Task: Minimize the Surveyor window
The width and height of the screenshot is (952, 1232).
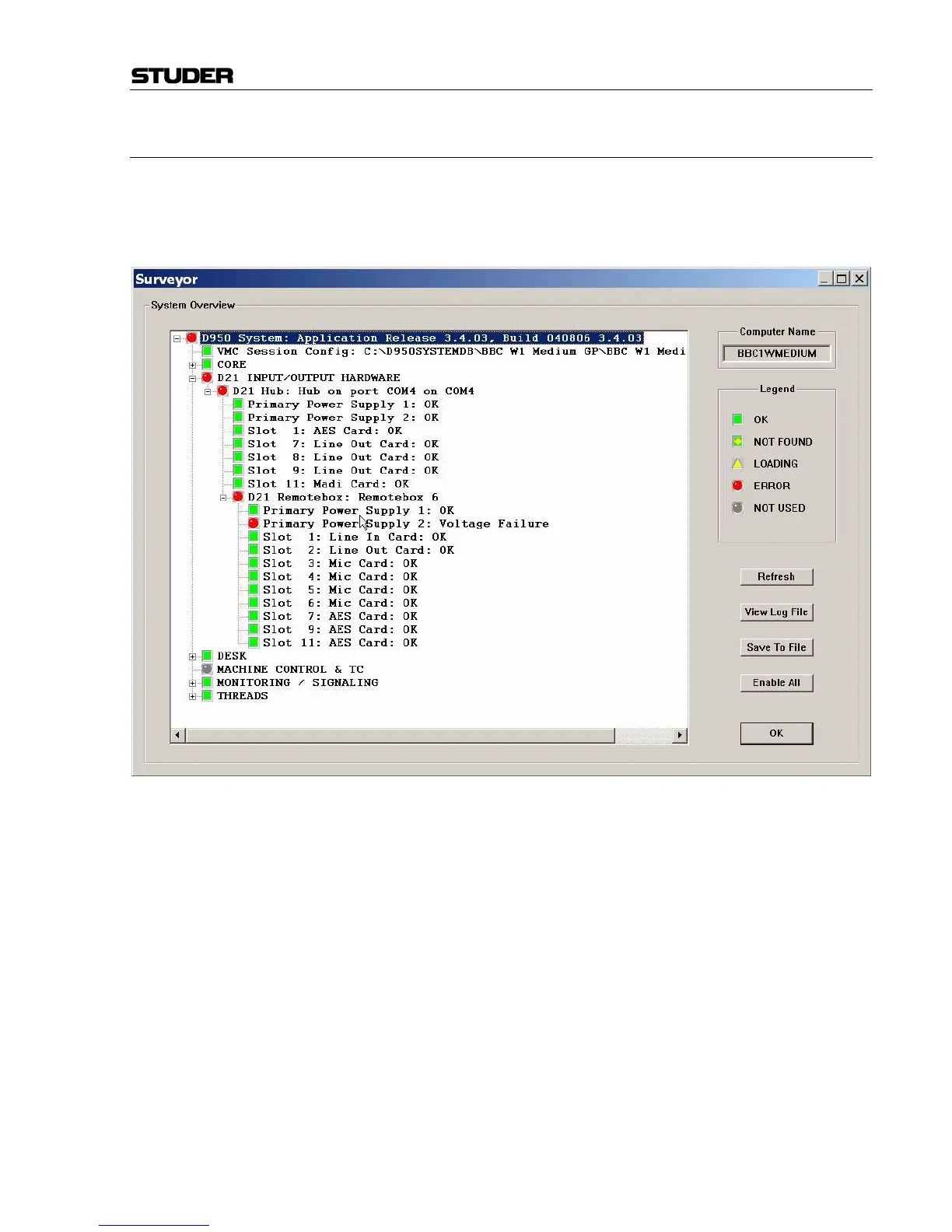Action: 825,278
